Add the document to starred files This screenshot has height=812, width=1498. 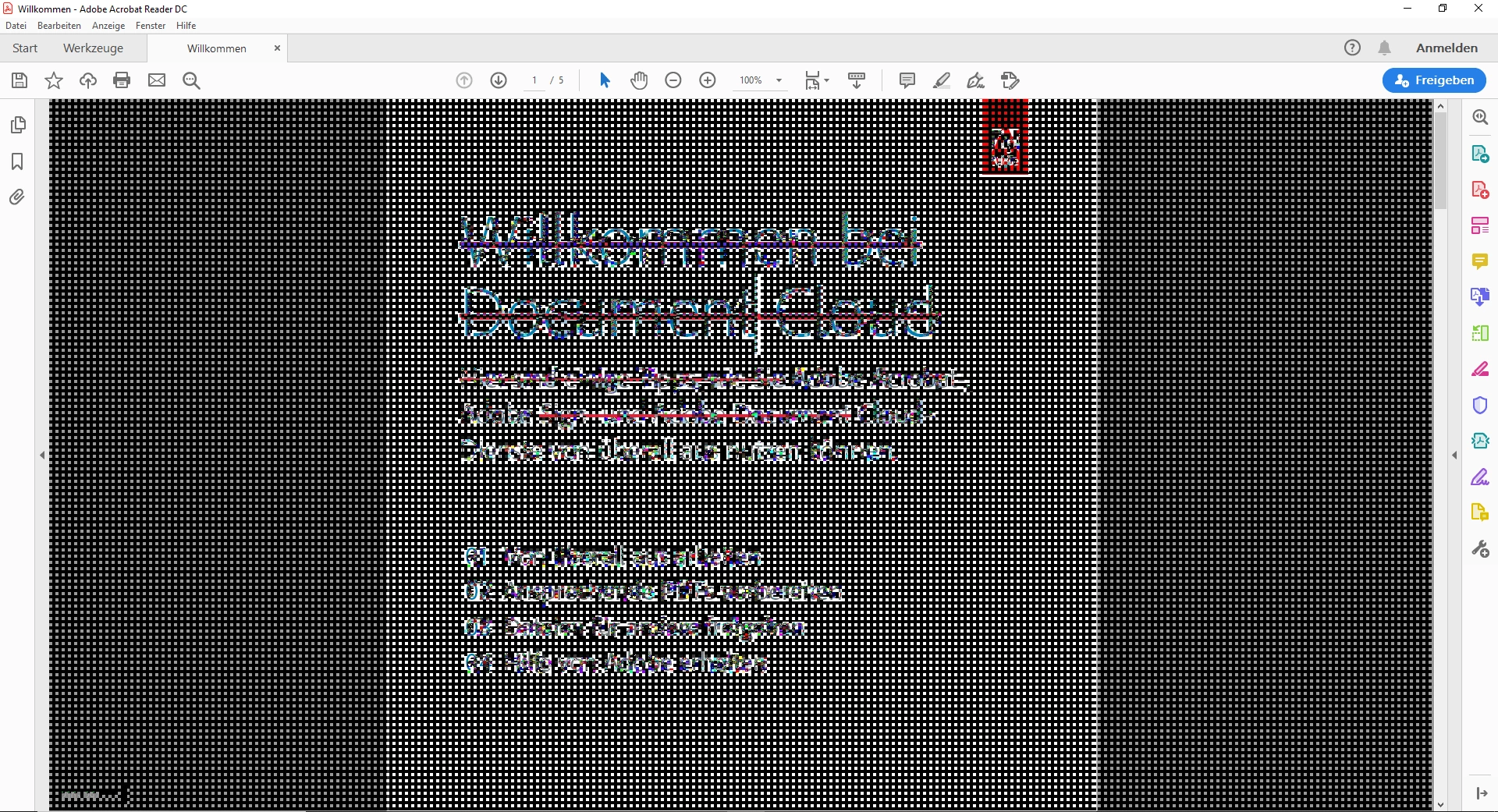pyautogui.click(x=54, y=80)
